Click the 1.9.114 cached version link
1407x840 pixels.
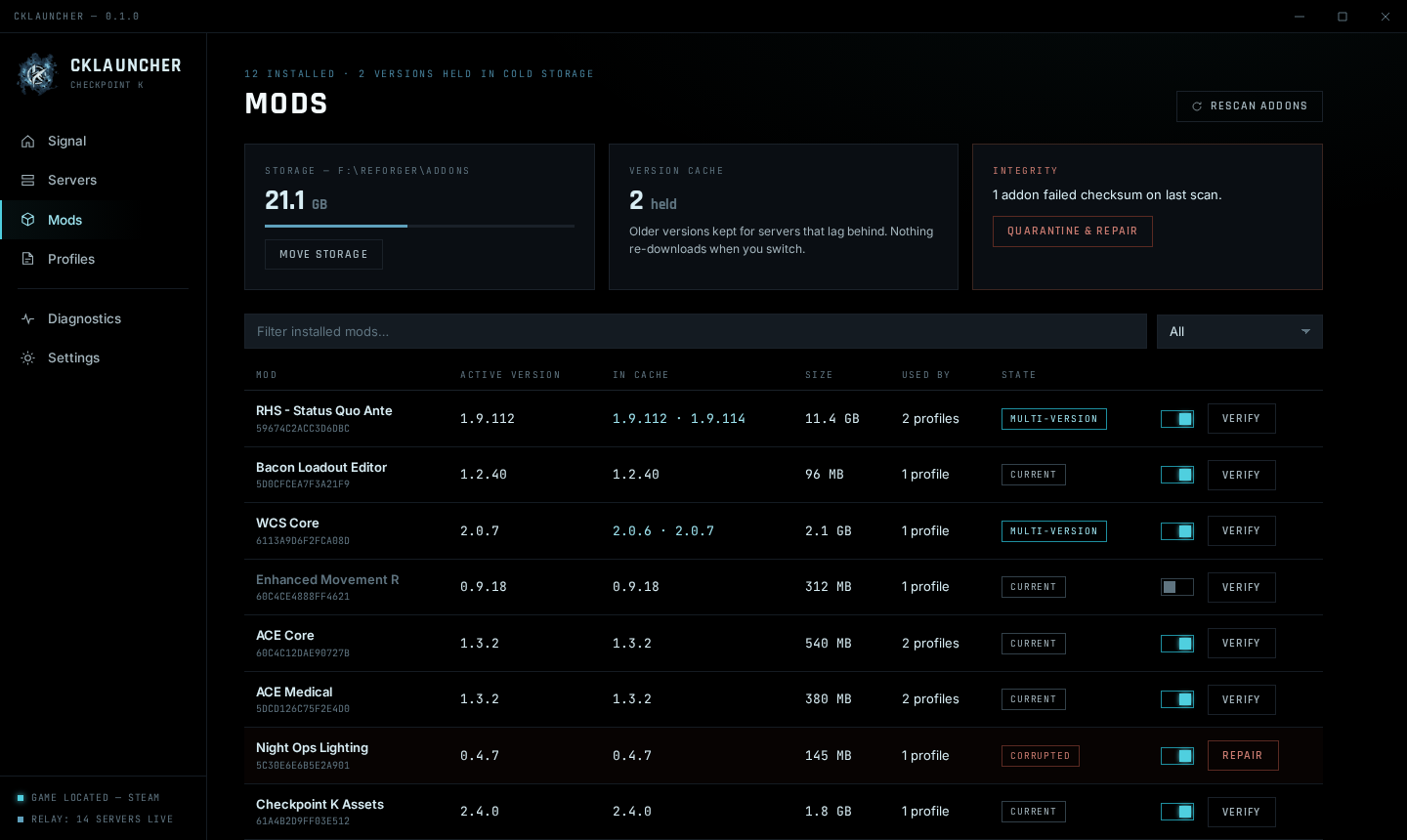coord(718,418)
